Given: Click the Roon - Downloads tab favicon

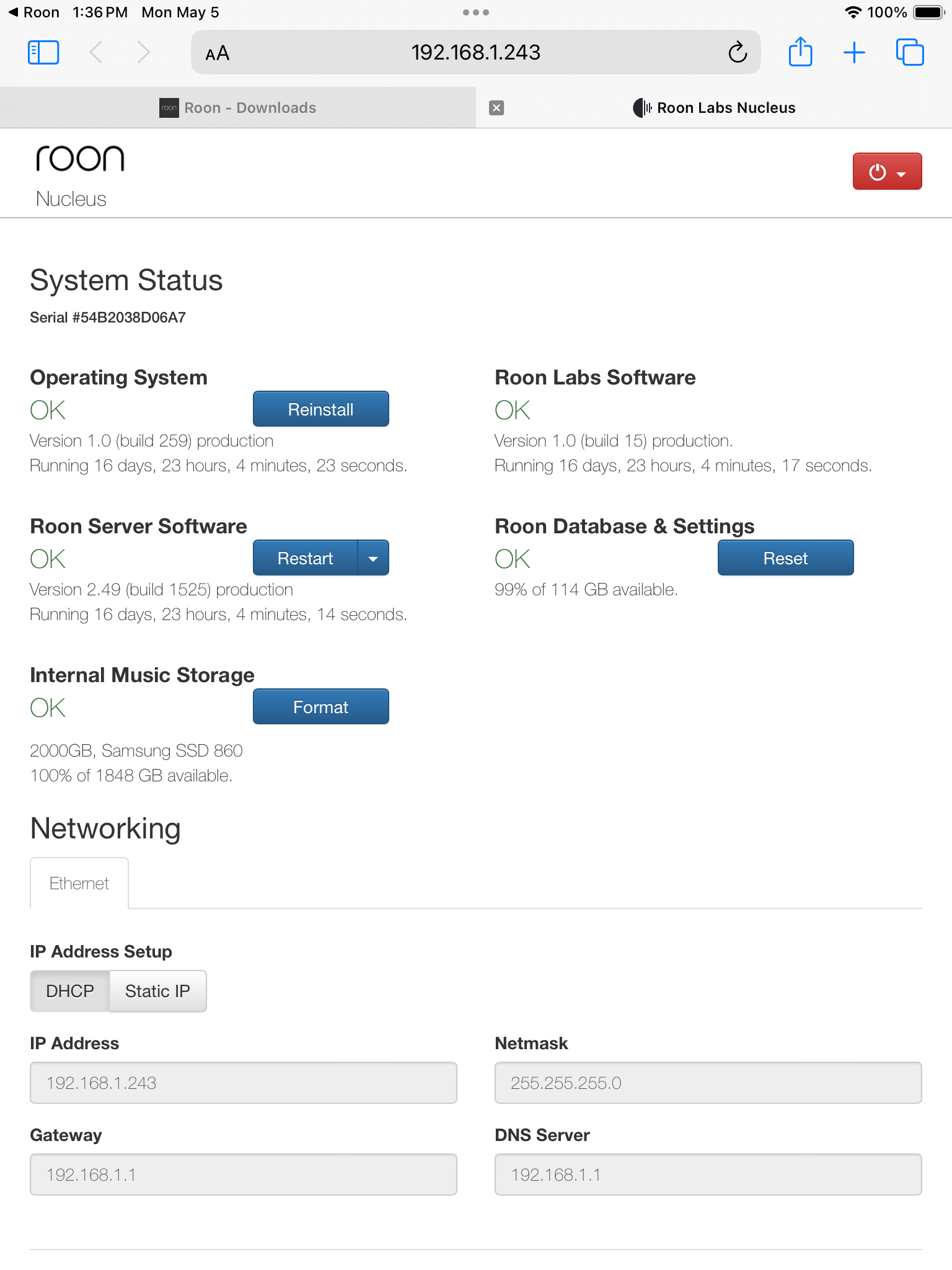Looking at the screenshot, I should click(x=169, y=108).
